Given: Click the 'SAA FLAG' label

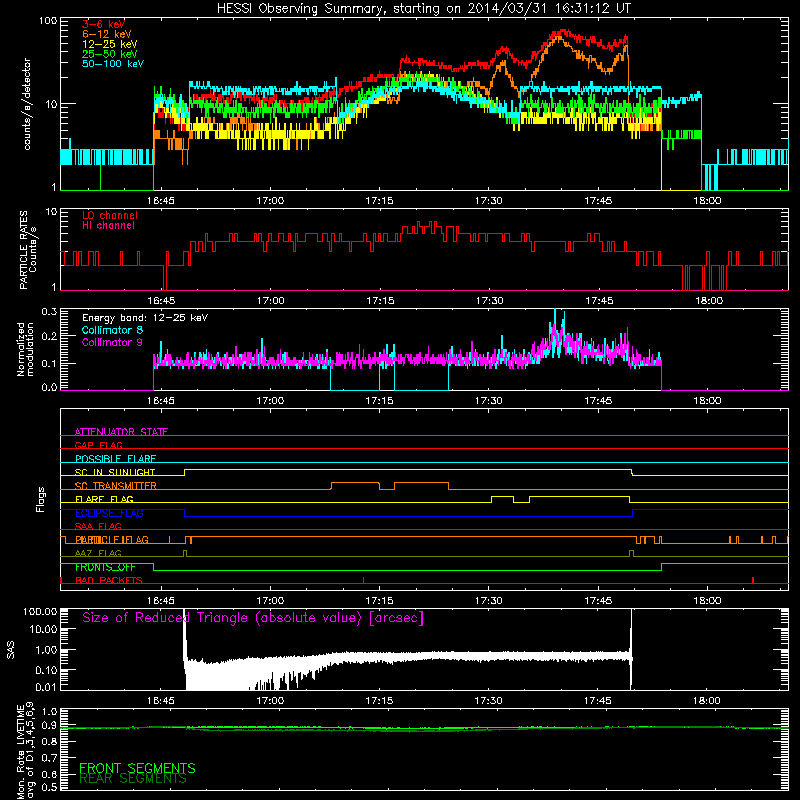Looking at the screenshot, I should click(x=98, y=526).
